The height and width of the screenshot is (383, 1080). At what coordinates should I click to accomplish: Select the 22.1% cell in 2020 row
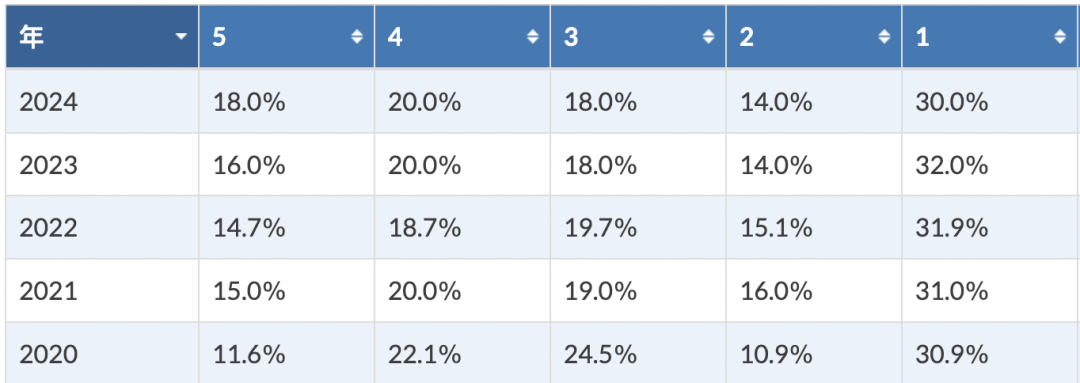pos(462,353)
